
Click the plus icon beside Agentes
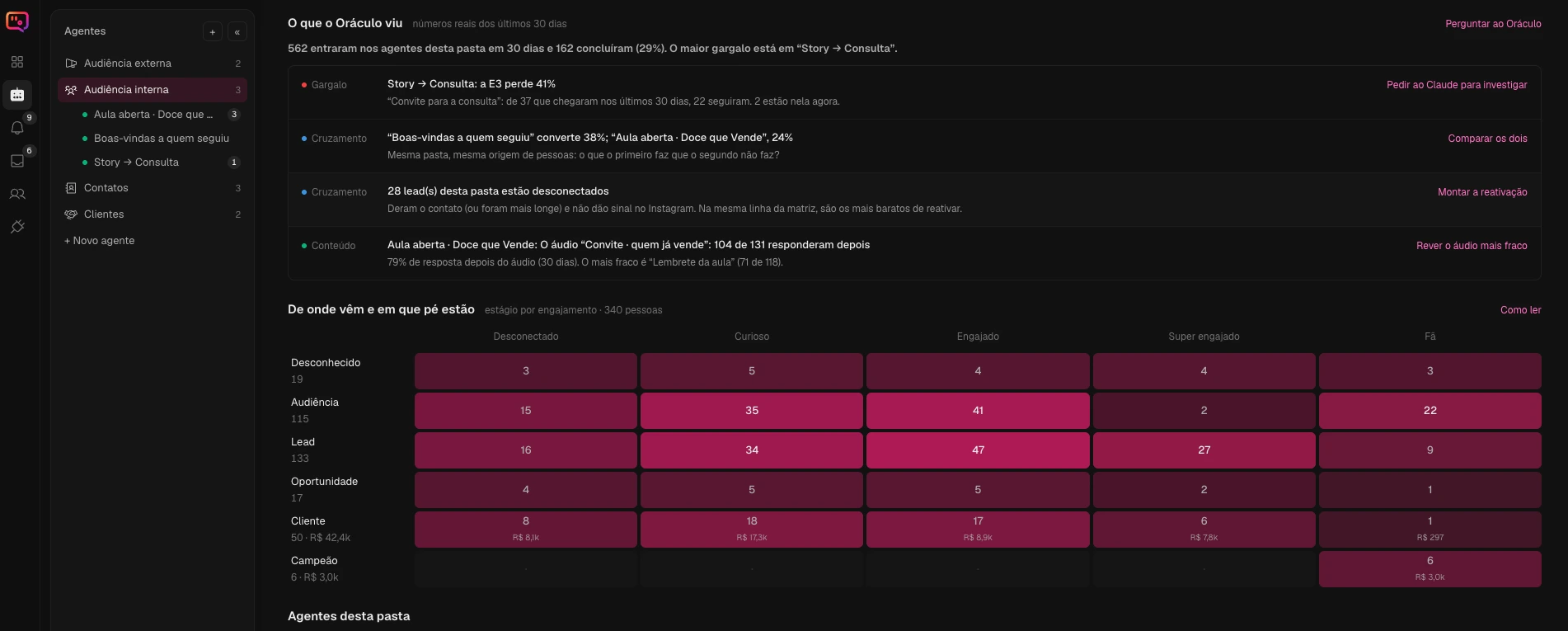click(213, 31)
